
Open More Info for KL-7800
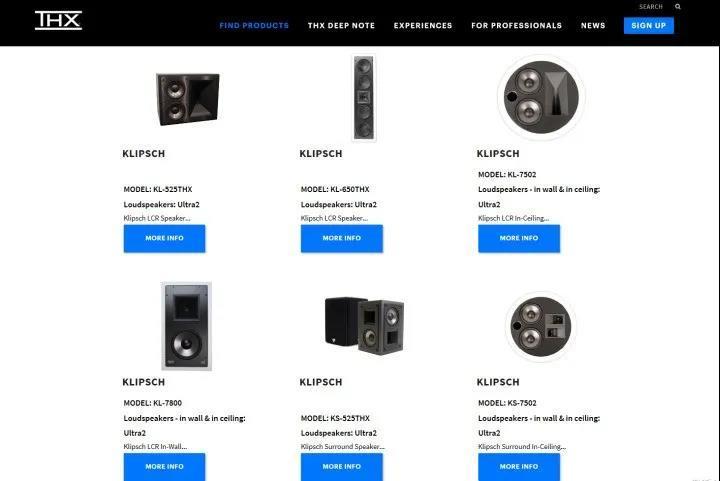click(x=164, y=467)
